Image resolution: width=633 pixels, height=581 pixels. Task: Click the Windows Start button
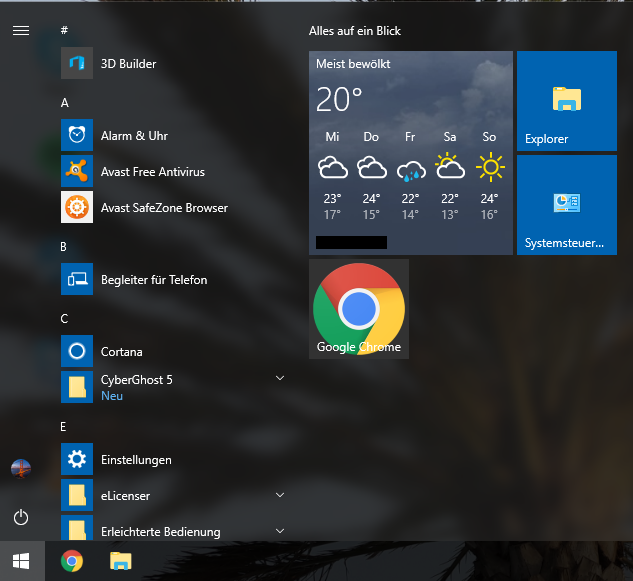(x=21, y=561)
